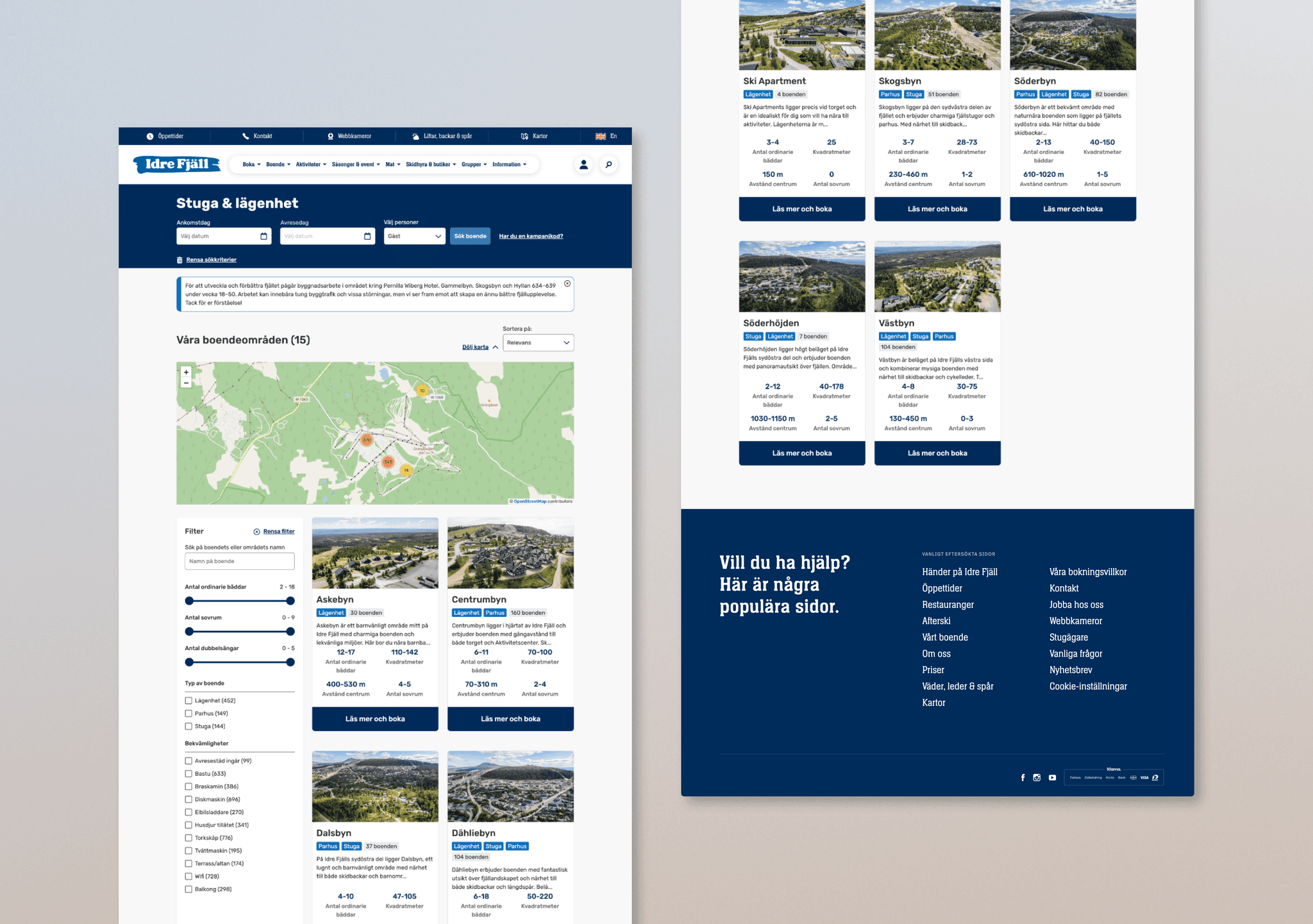The image size is (1313, 924).
Task: Click right handle of Antal dubbelsängar slider
Action: tap(290, 662)
